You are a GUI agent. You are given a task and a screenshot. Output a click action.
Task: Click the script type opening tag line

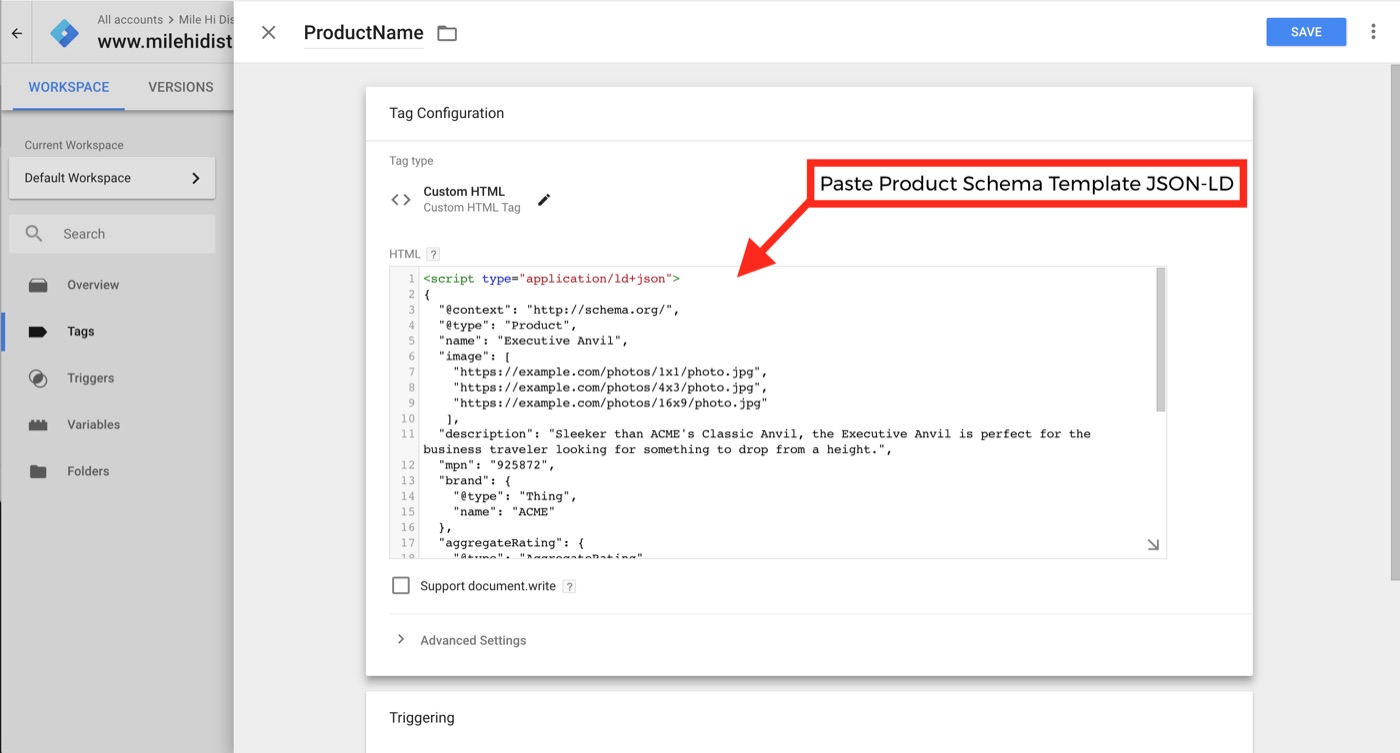[551, 278]
